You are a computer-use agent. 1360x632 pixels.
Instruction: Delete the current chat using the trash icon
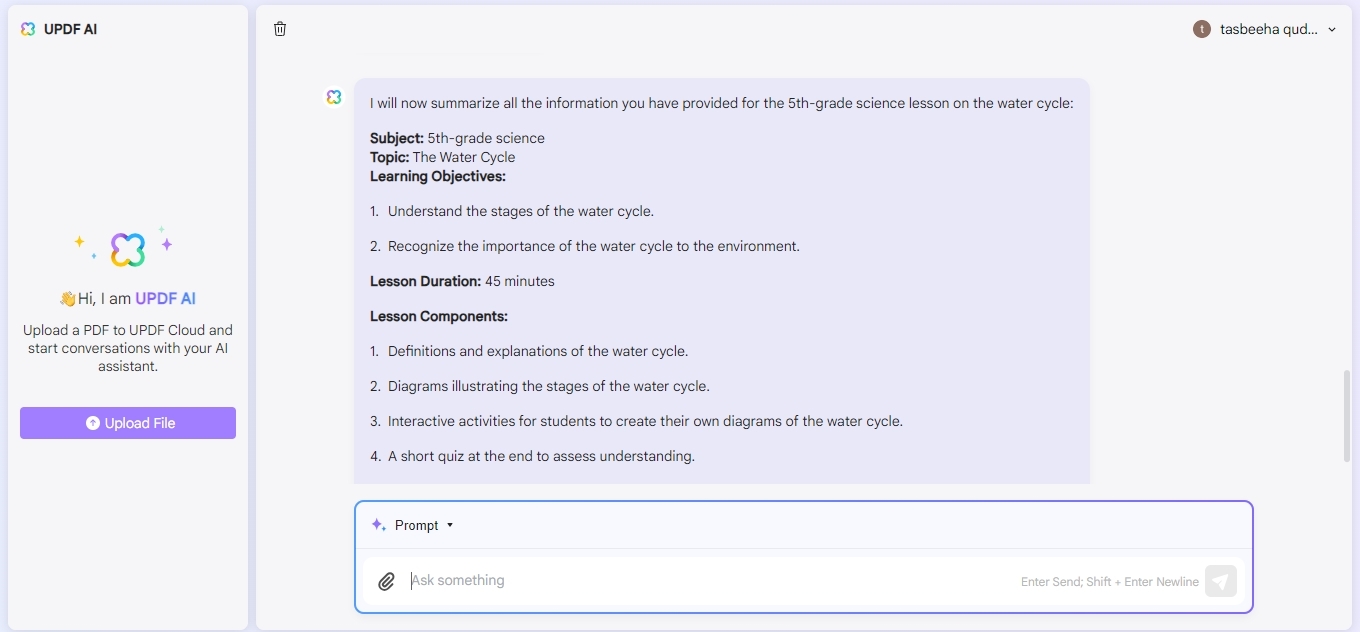280,29
